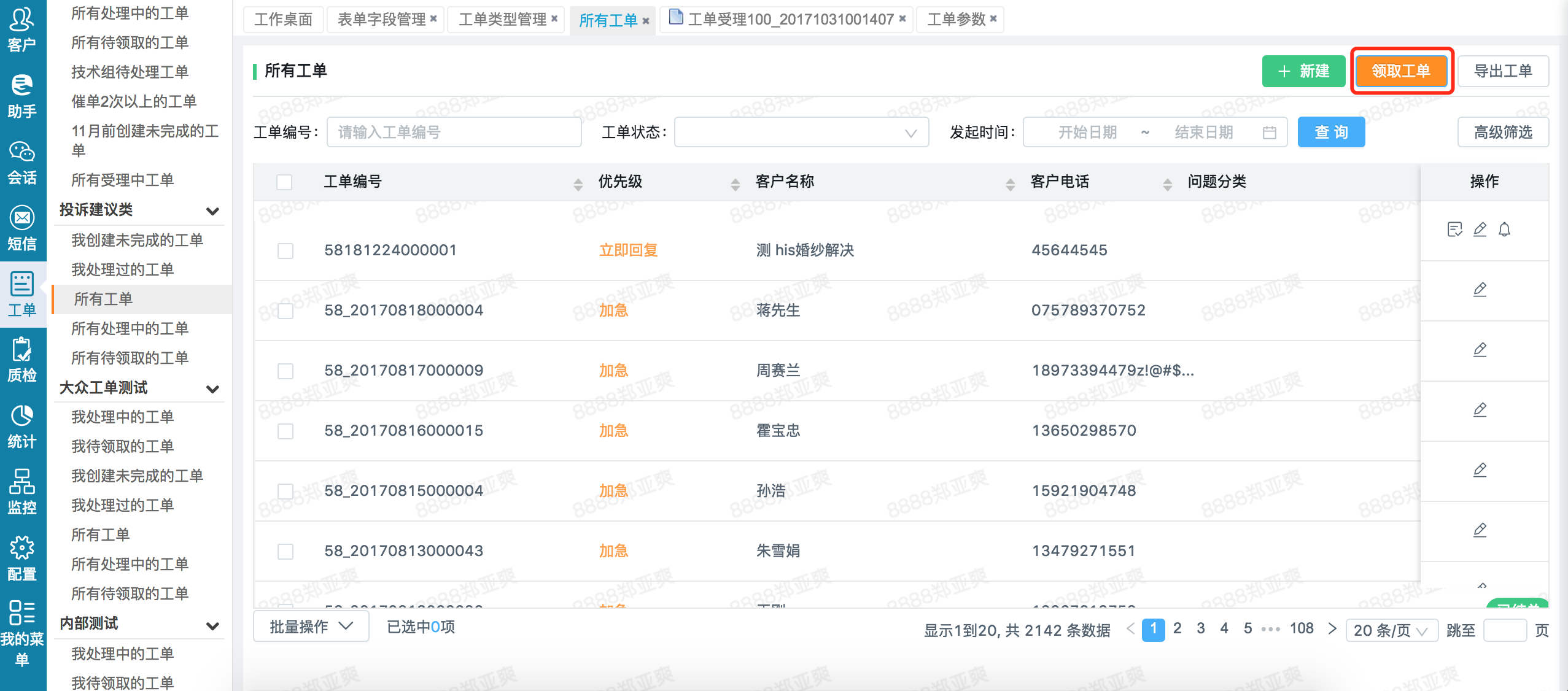Screen dimensions: 1568x691
Task: Click edit icon for ticket 58_20170818000004
Action: tap(1480, 289)
